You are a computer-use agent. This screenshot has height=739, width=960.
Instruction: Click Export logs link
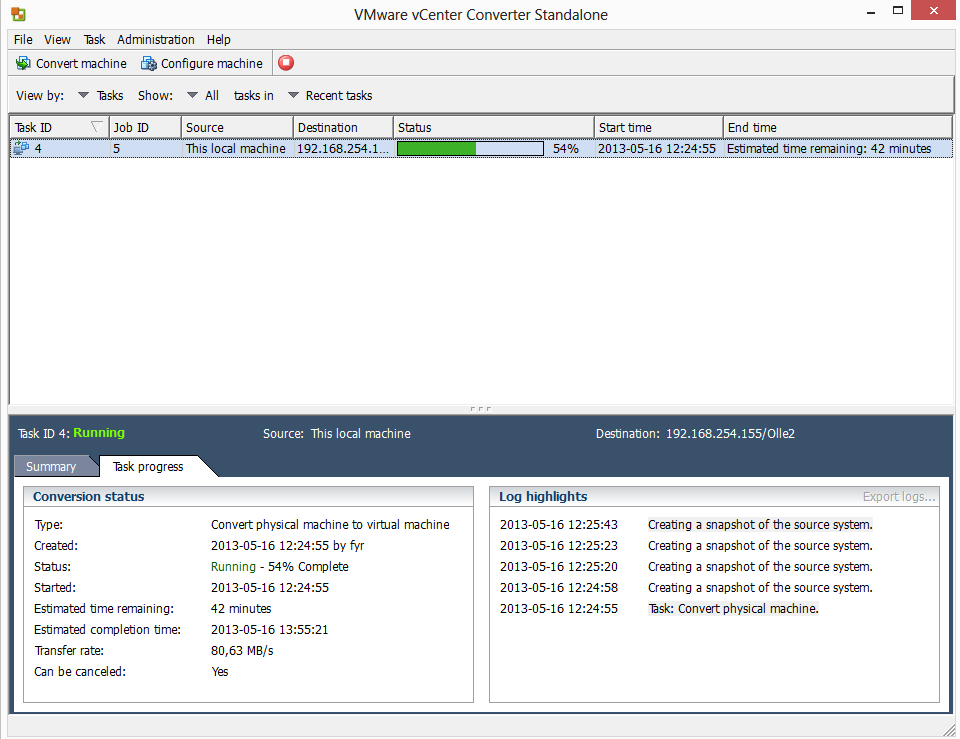click(x=899, y=497)
